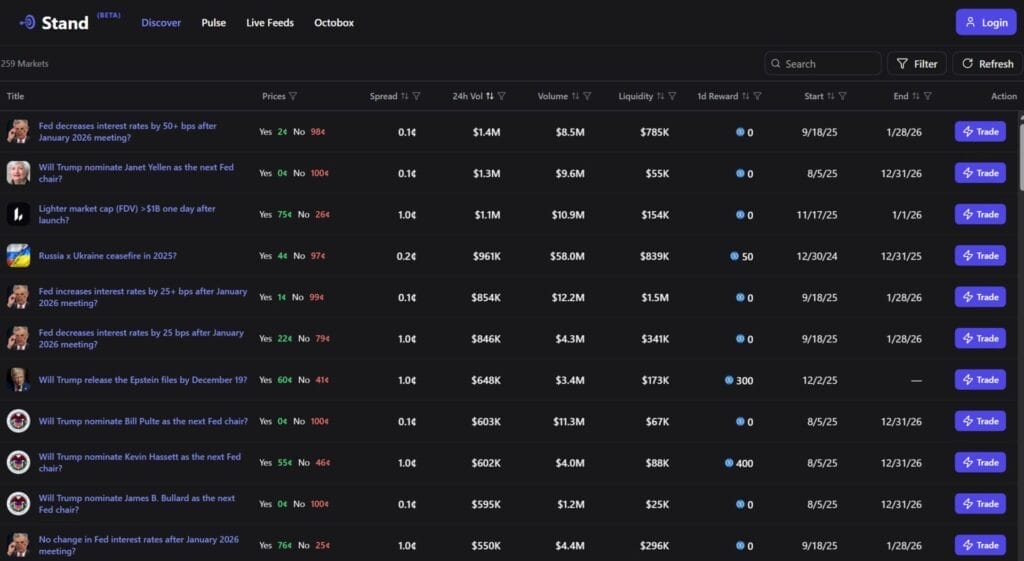Viewport: 1024px width, 561px height.
Task: Open the Janet Yellen Fed chair market
Action: tap(136, 173)
